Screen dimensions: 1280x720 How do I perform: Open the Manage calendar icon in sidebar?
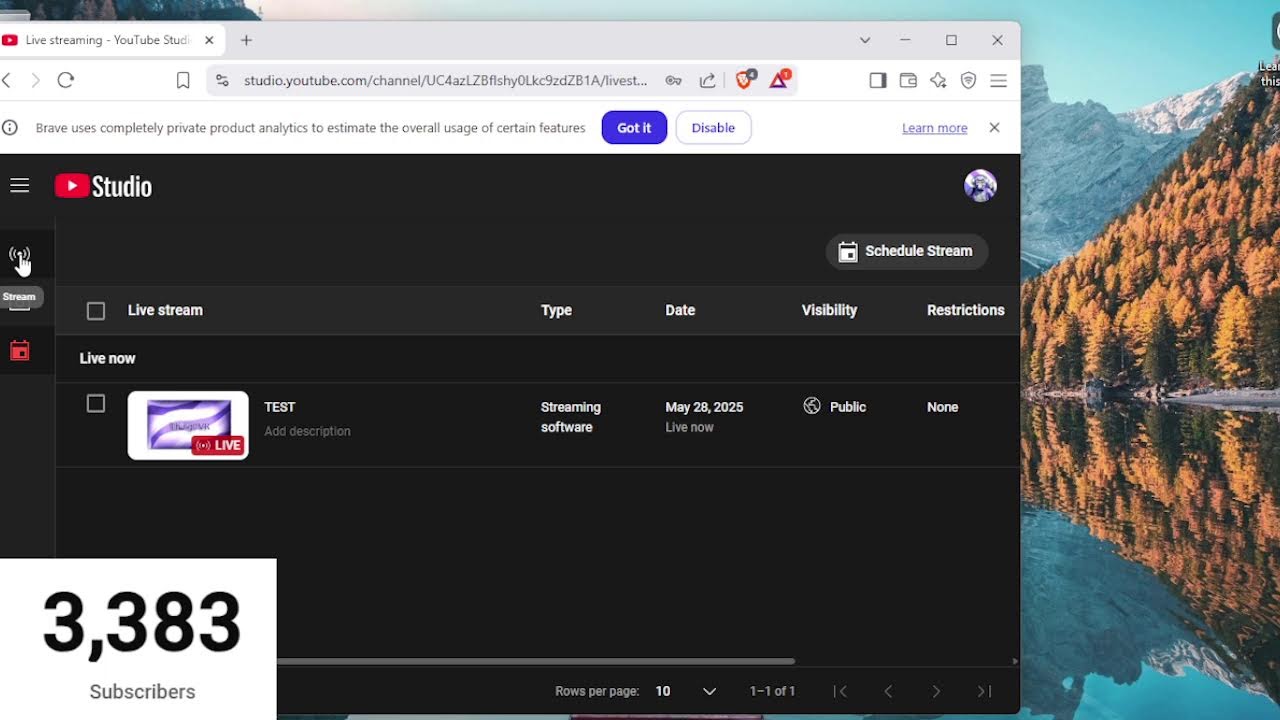tap(19, 351)
